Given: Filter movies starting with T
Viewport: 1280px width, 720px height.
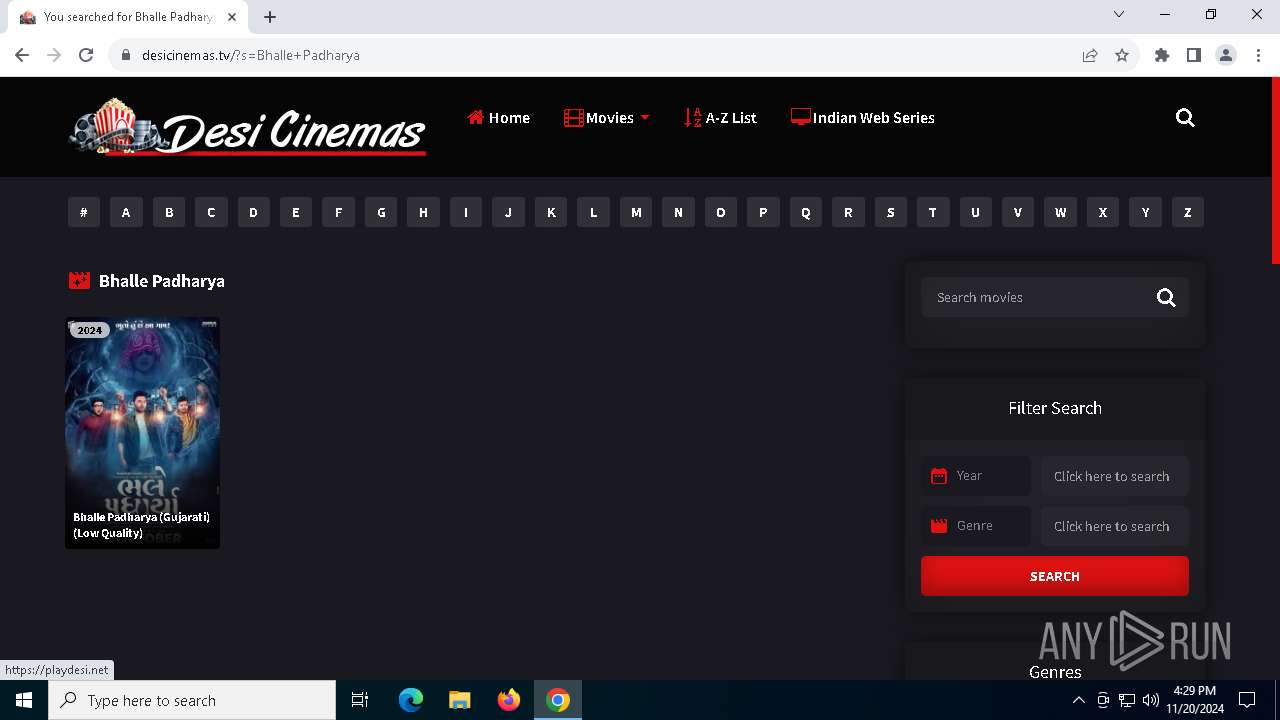Looking at the screenshot, I should tap(933, 212).
